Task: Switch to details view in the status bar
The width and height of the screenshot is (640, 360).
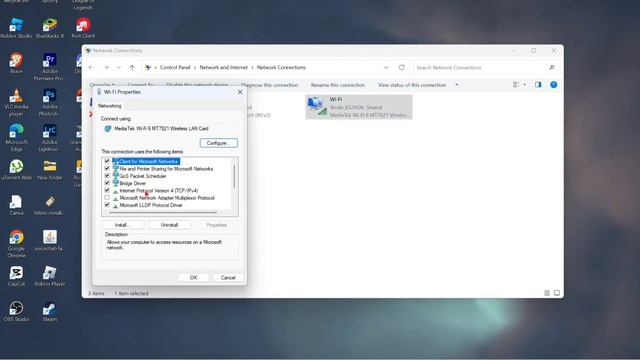Action: coord(547,293)
